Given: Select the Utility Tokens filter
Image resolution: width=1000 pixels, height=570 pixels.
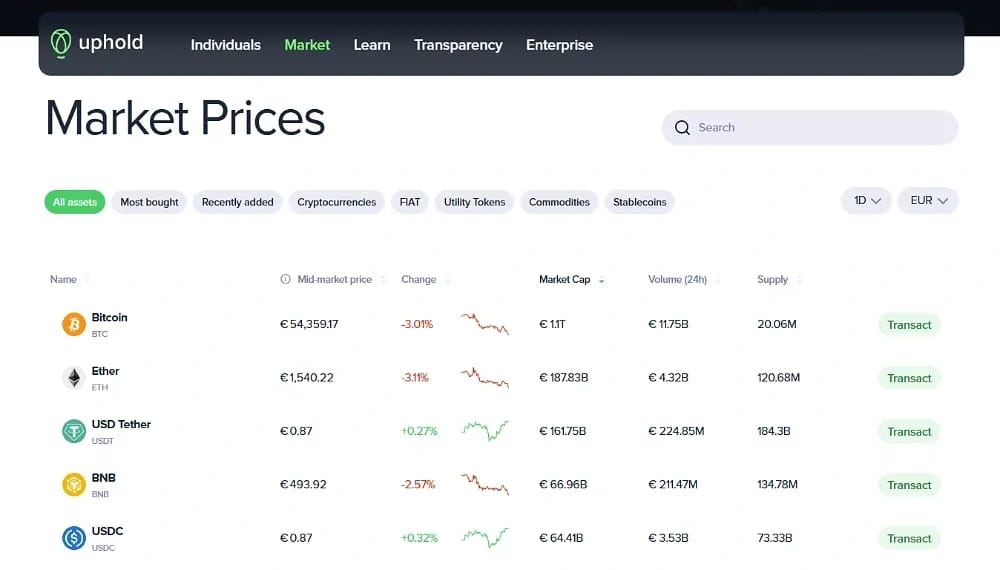Looking at the screenshot, I should [474, 202].
